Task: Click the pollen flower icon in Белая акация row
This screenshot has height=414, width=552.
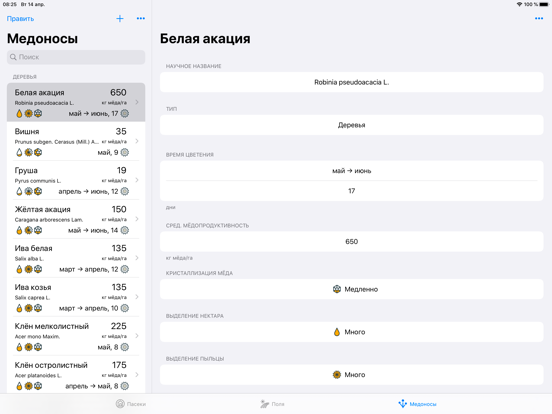Action: [29, 113]
